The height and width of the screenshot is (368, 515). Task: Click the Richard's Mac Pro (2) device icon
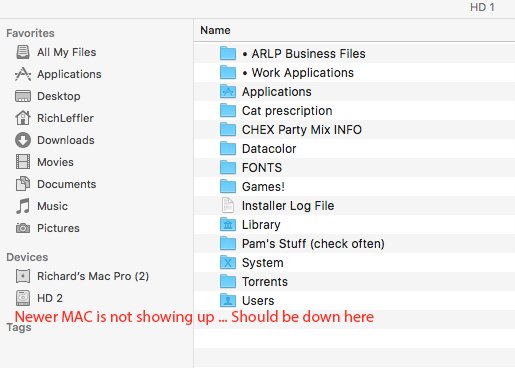[23, 276]
